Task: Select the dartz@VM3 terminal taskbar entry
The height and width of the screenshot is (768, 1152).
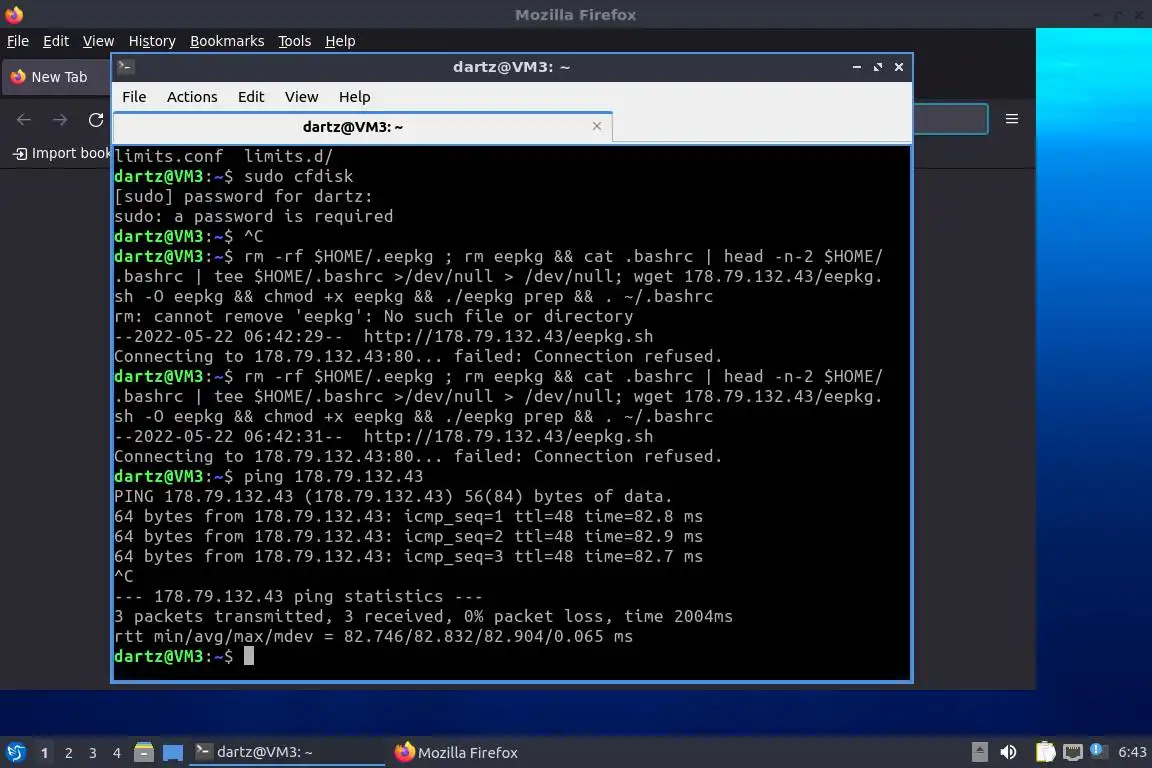Action: point(287,752)
